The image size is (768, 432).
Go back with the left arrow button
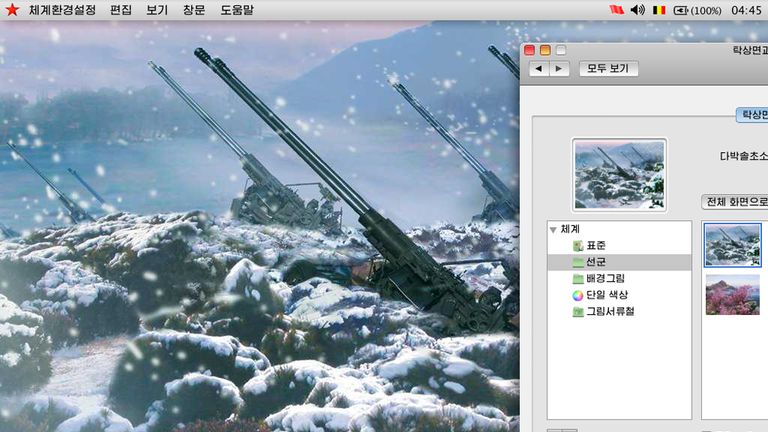tap(539, 69)
